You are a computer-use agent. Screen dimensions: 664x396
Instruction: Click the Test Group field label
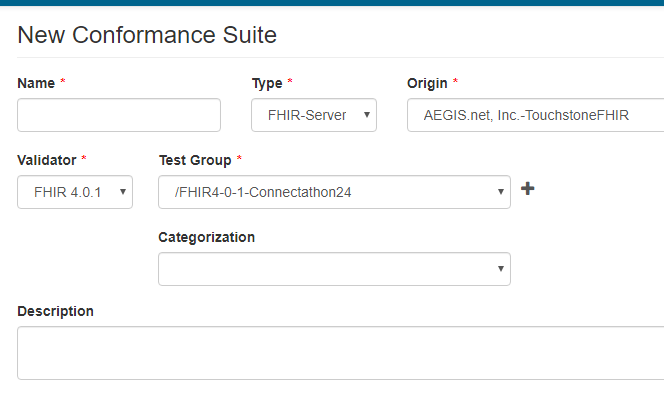(x=195, y=161)
